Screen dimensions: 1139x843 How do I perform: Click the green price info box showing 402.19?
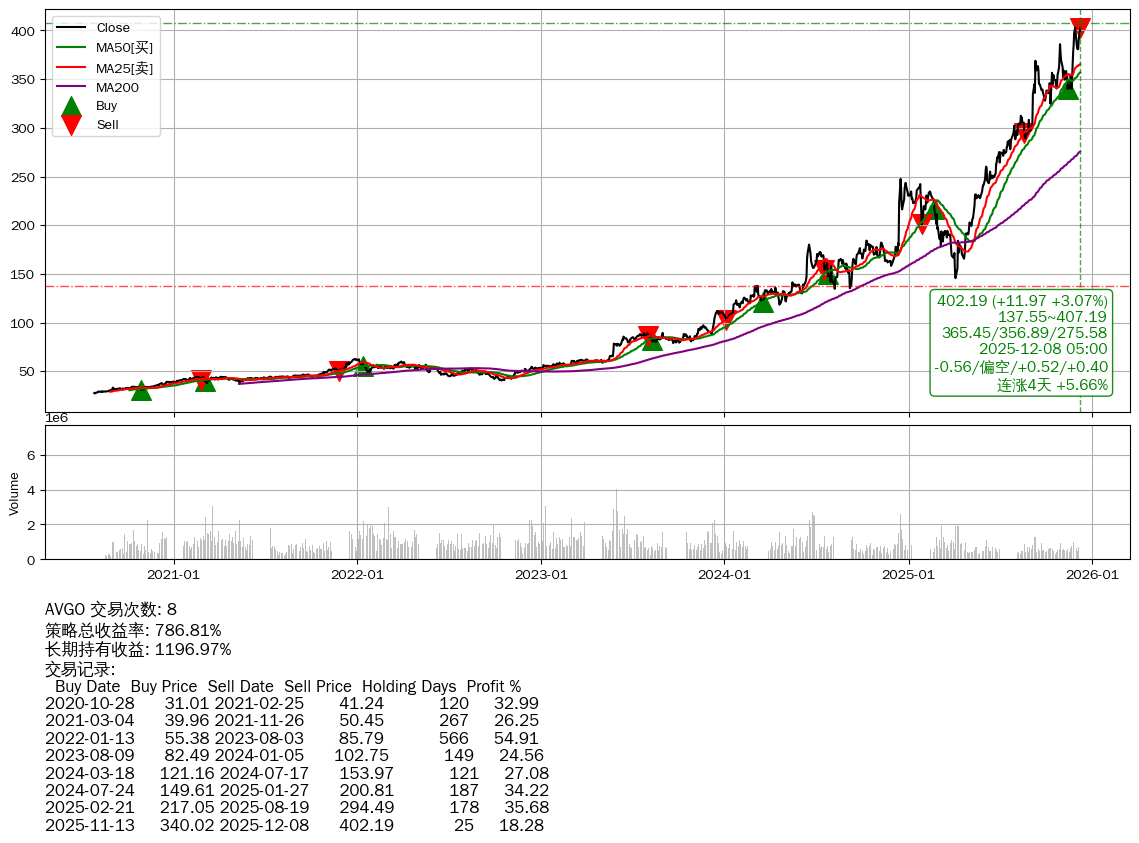(1022, 343)
